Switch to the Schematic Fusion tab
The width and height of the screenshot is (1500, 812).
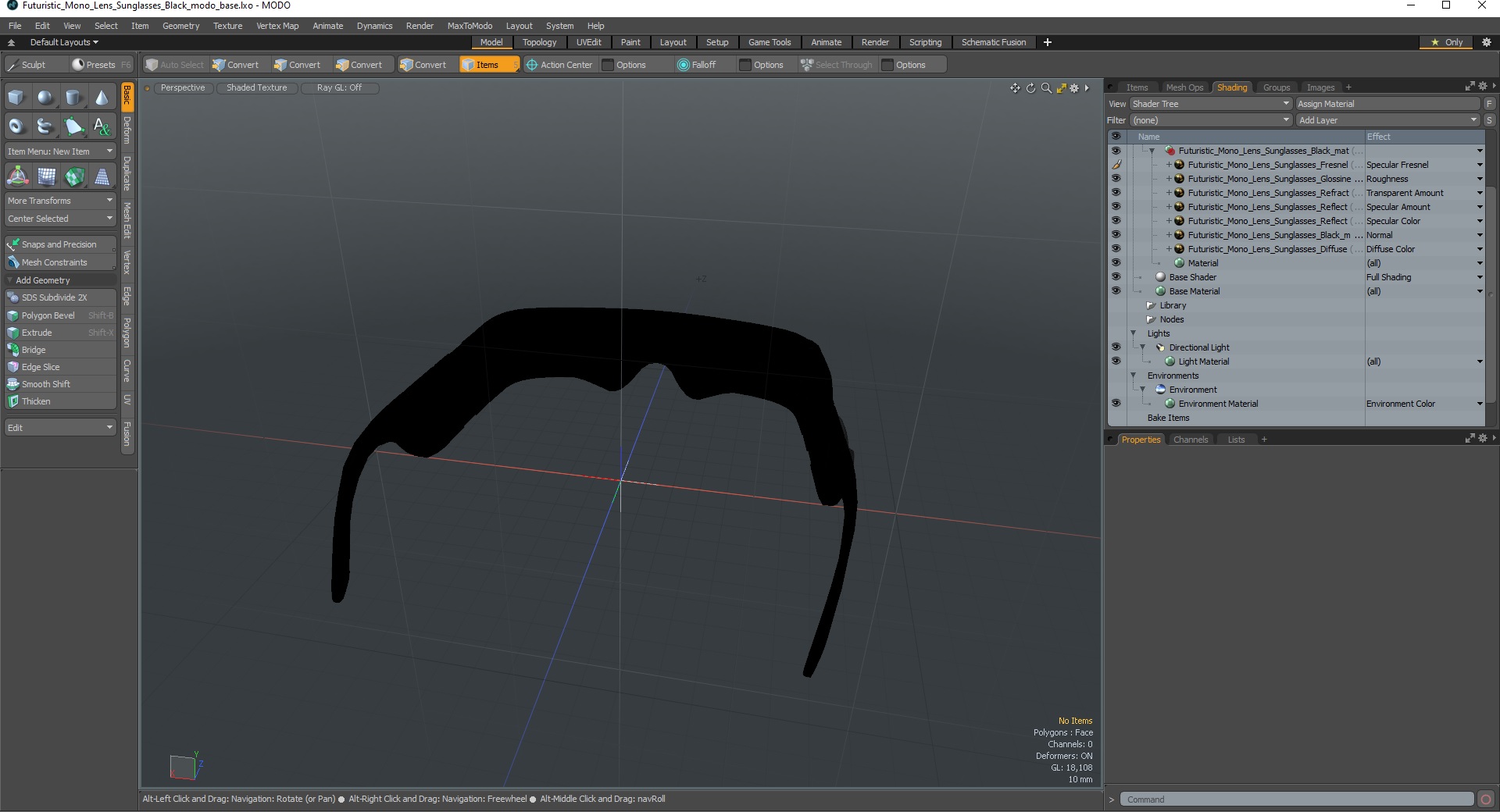(993, 42)
